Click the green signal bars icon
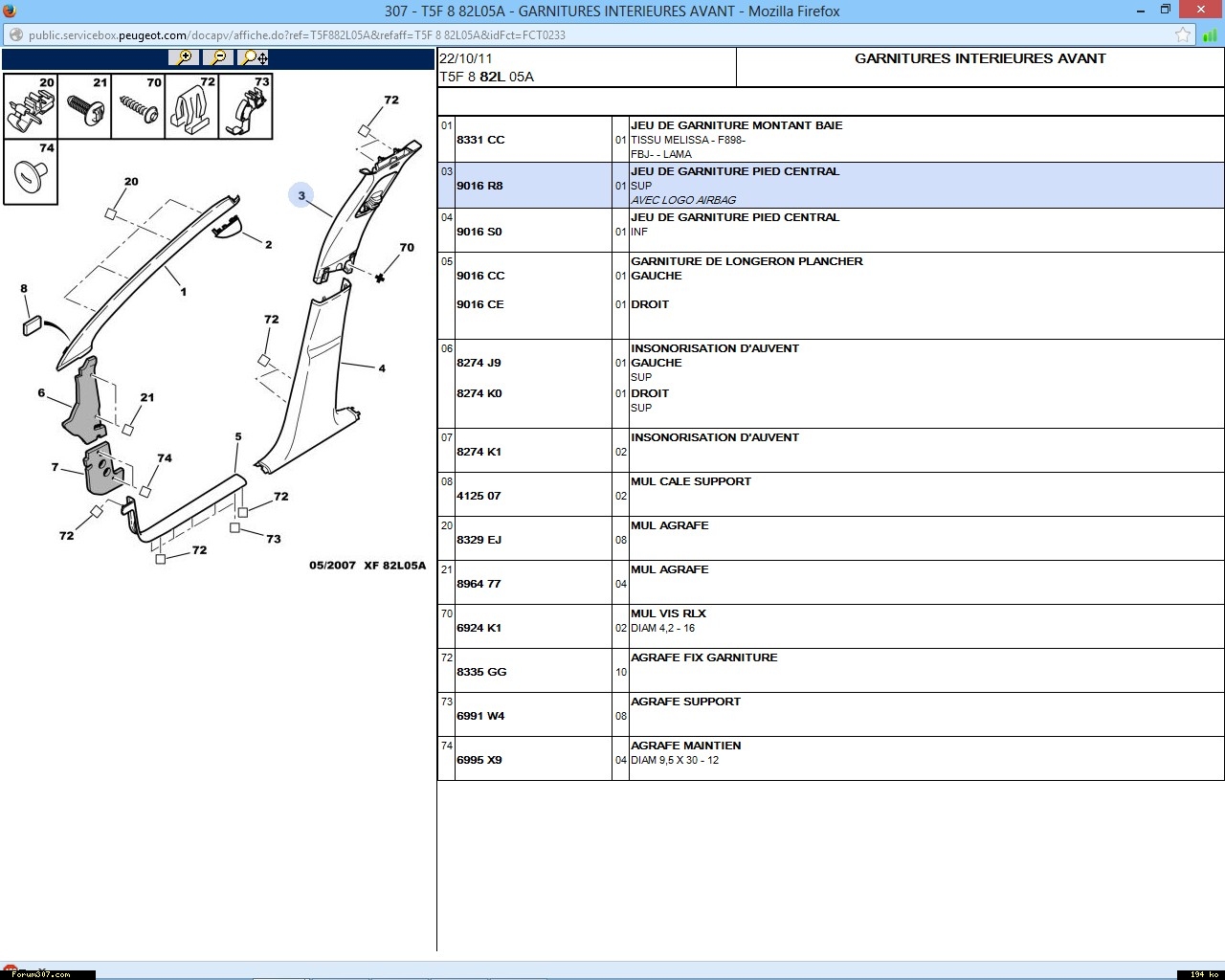The image size is (1225, 980). click(x=1210, y=35)
